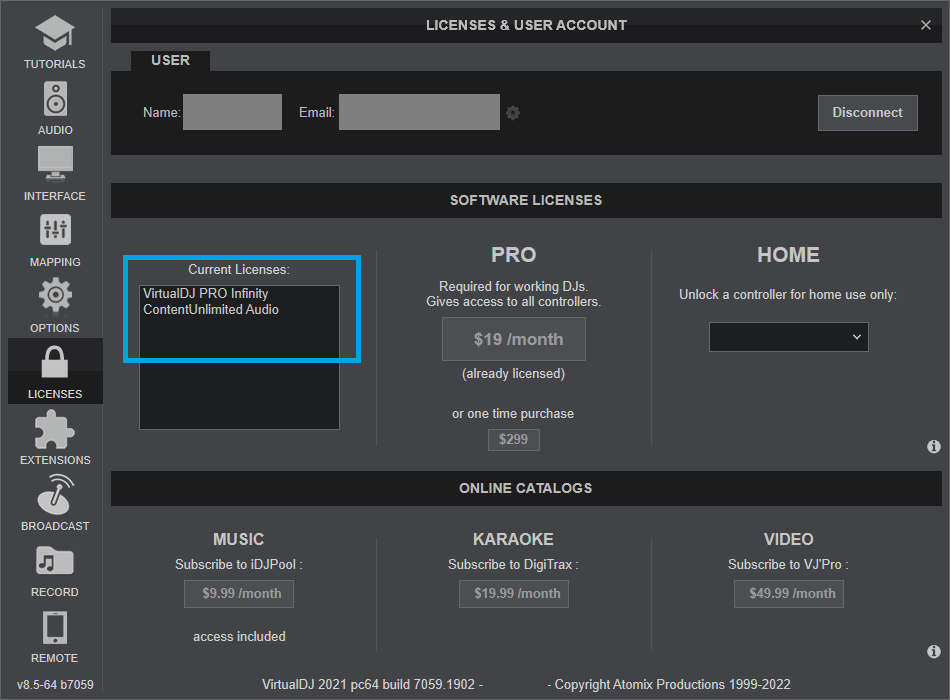Screen dimensions: 950x700
Task: Click the VirtualDJ 2021 pc64 build text
Action: pyautogui.click(x=372, y=685)
